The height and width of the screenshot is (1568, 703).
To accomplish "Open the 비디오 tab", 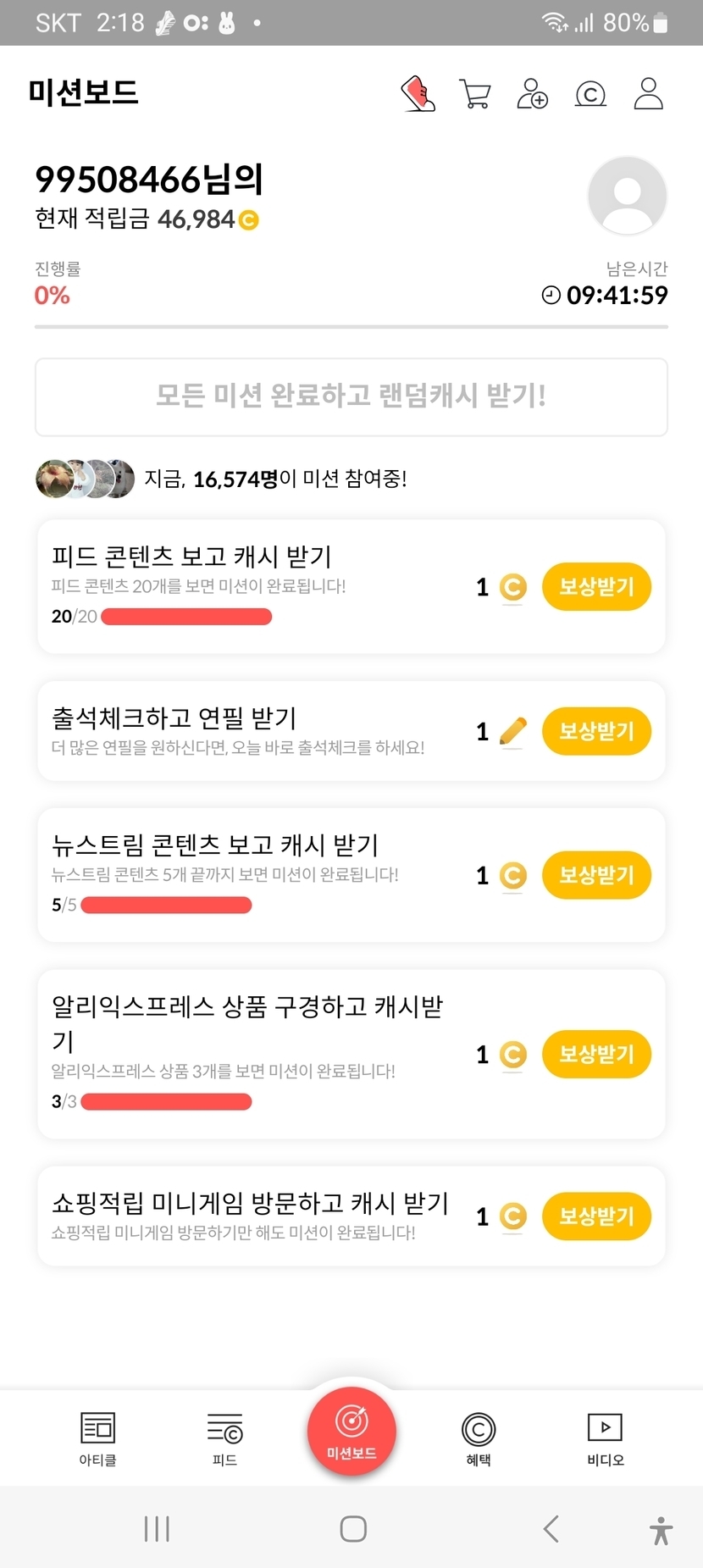I will (606, 1438).
